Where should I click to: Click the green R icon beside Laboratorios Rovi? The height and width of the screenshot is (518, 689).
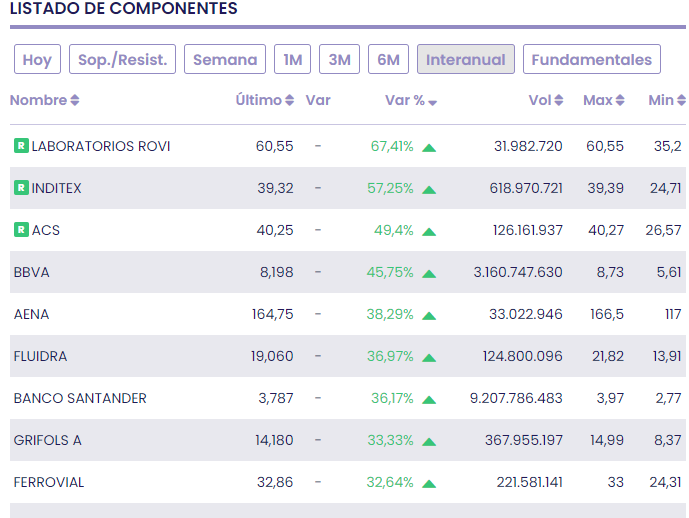[x=21, y=146]
